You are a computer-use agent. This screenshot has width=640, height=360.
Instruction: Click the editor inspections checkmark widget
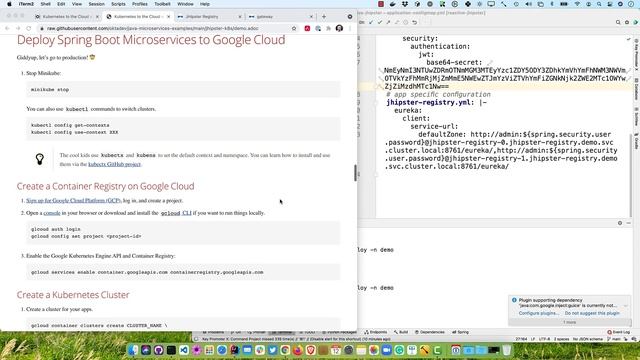click(x=628, y=39)
